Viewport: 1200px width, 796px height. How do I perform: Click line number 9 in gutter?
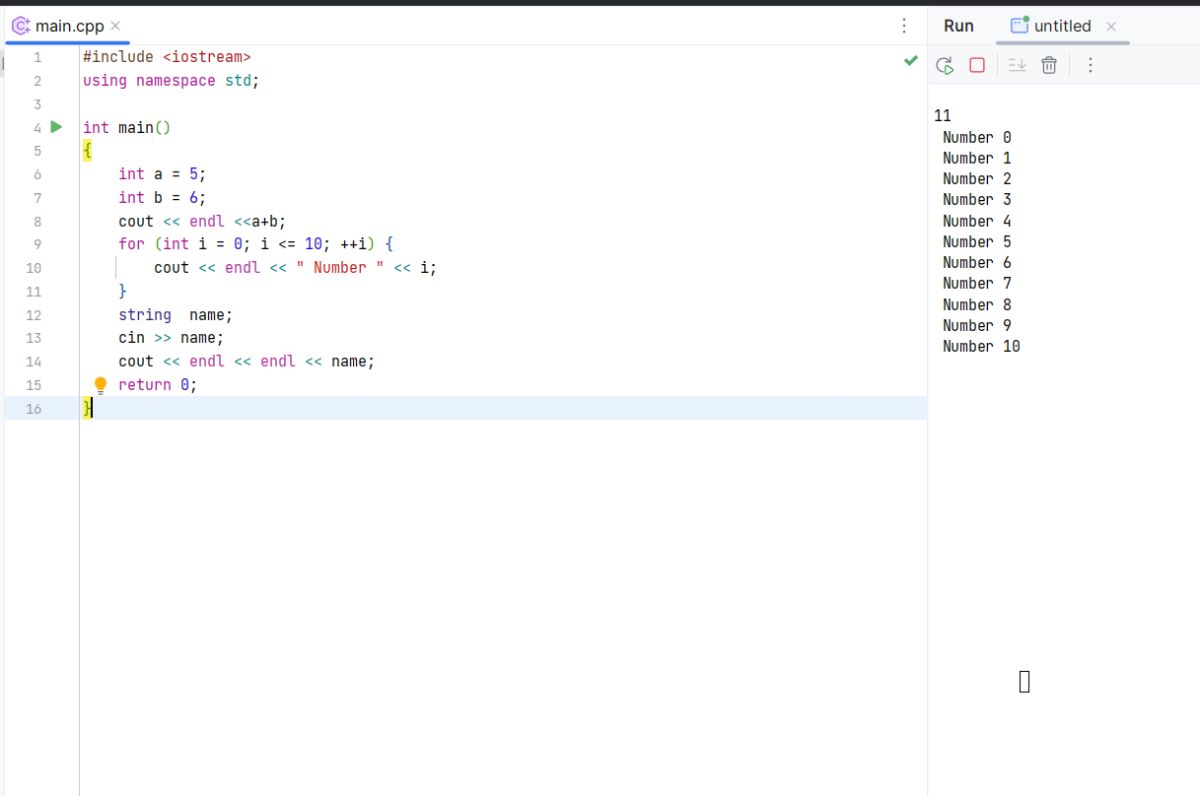[x=37, y=244]
